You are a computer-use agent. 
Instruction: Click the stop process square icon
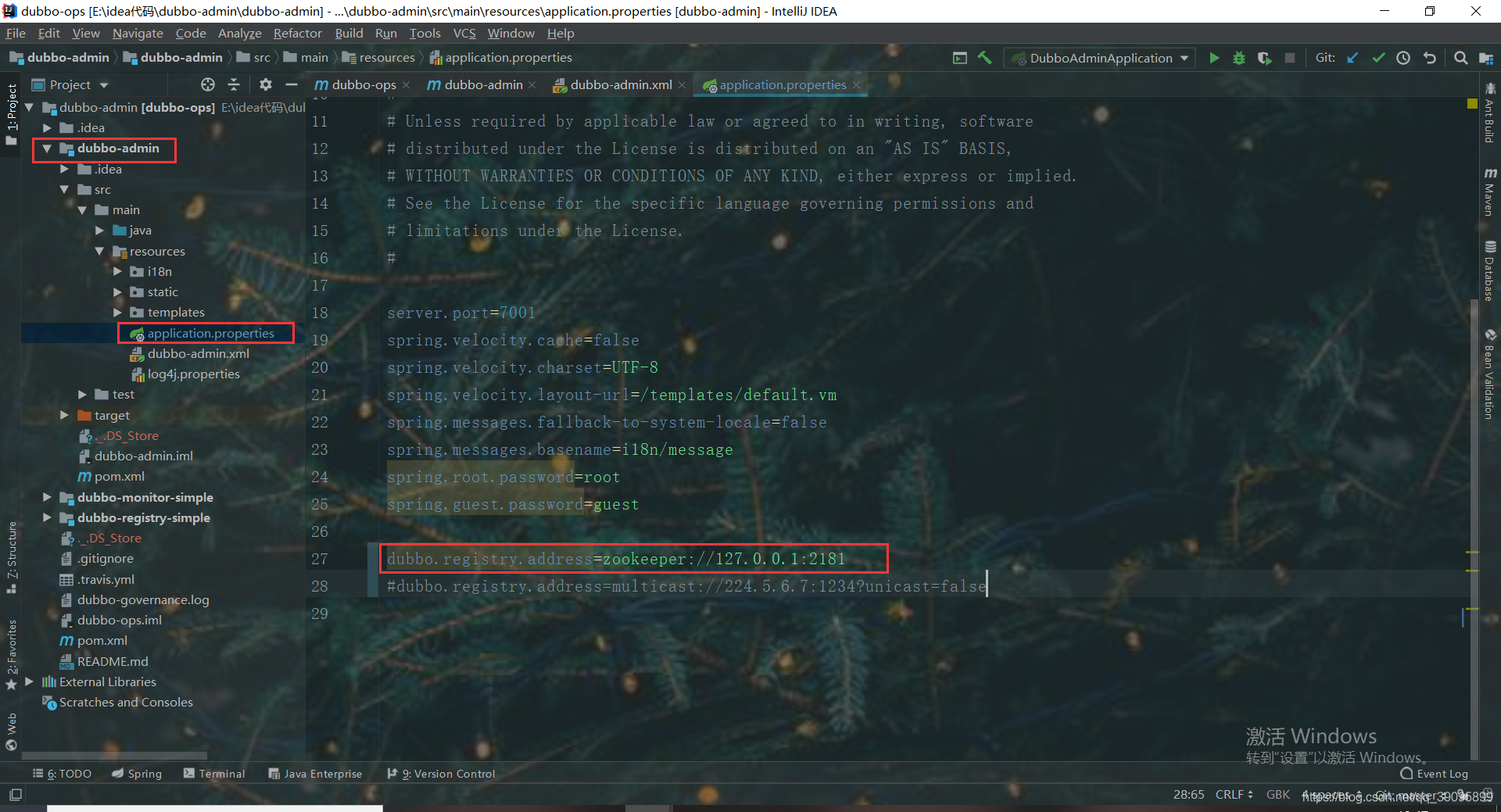tap(1290, 58)
